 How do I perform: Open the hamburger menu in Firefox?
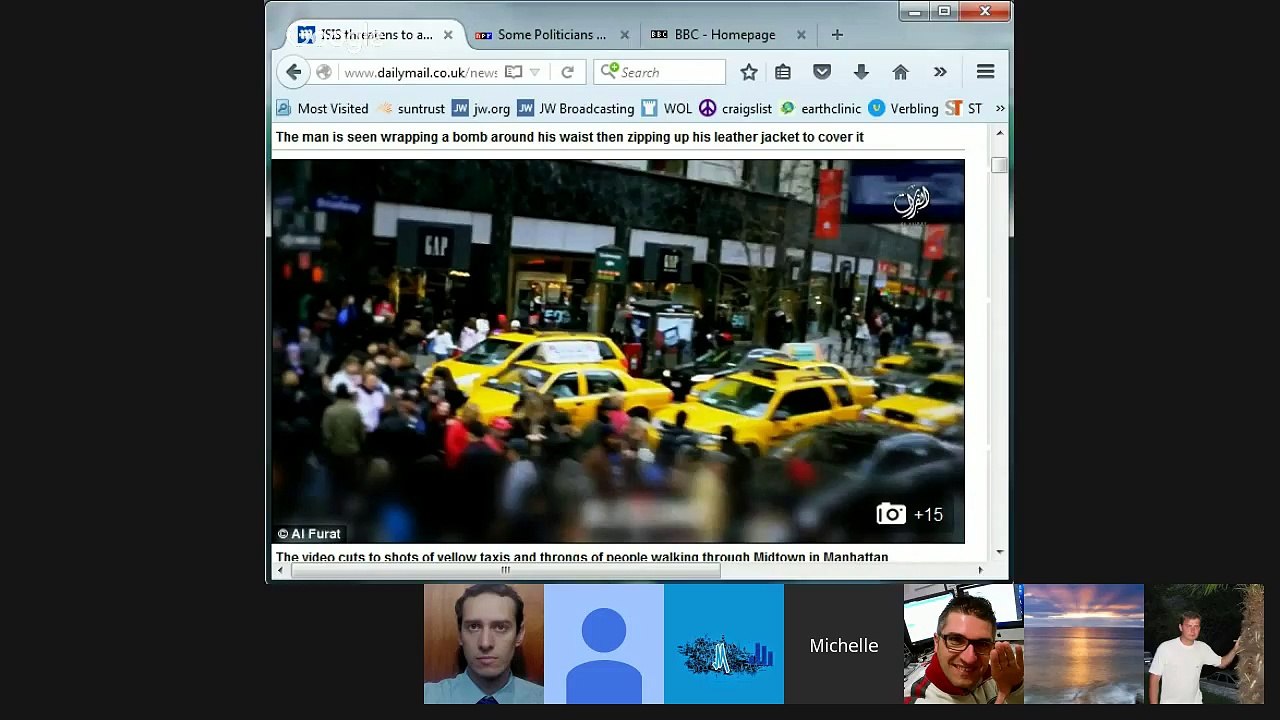985,72
